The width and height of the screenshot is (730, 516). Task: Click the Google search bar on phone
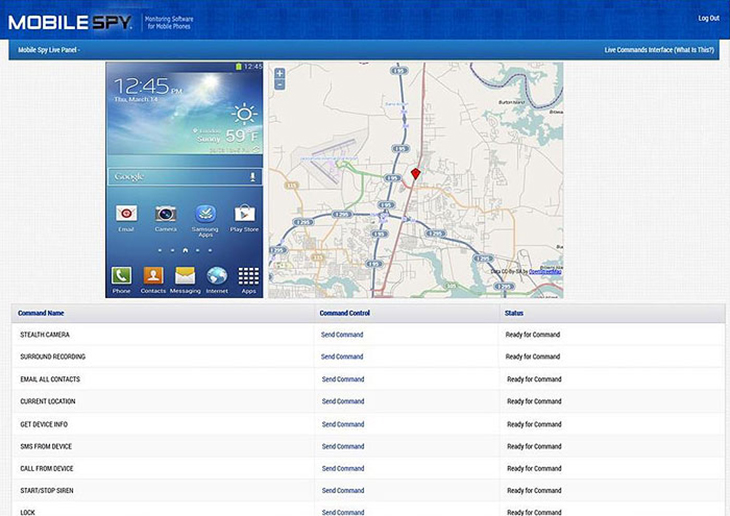tap(185, 177)
